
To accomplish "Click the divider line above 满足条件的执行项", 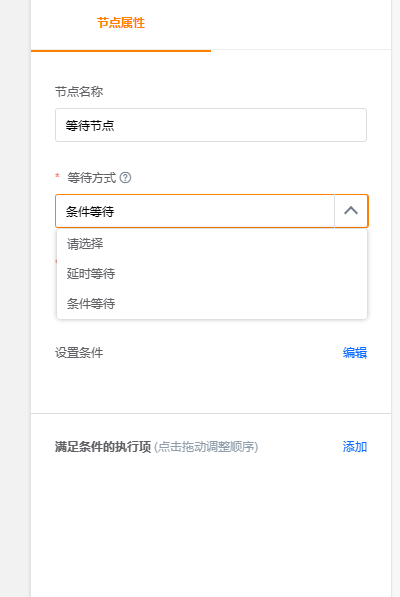I will pos(211,413).
